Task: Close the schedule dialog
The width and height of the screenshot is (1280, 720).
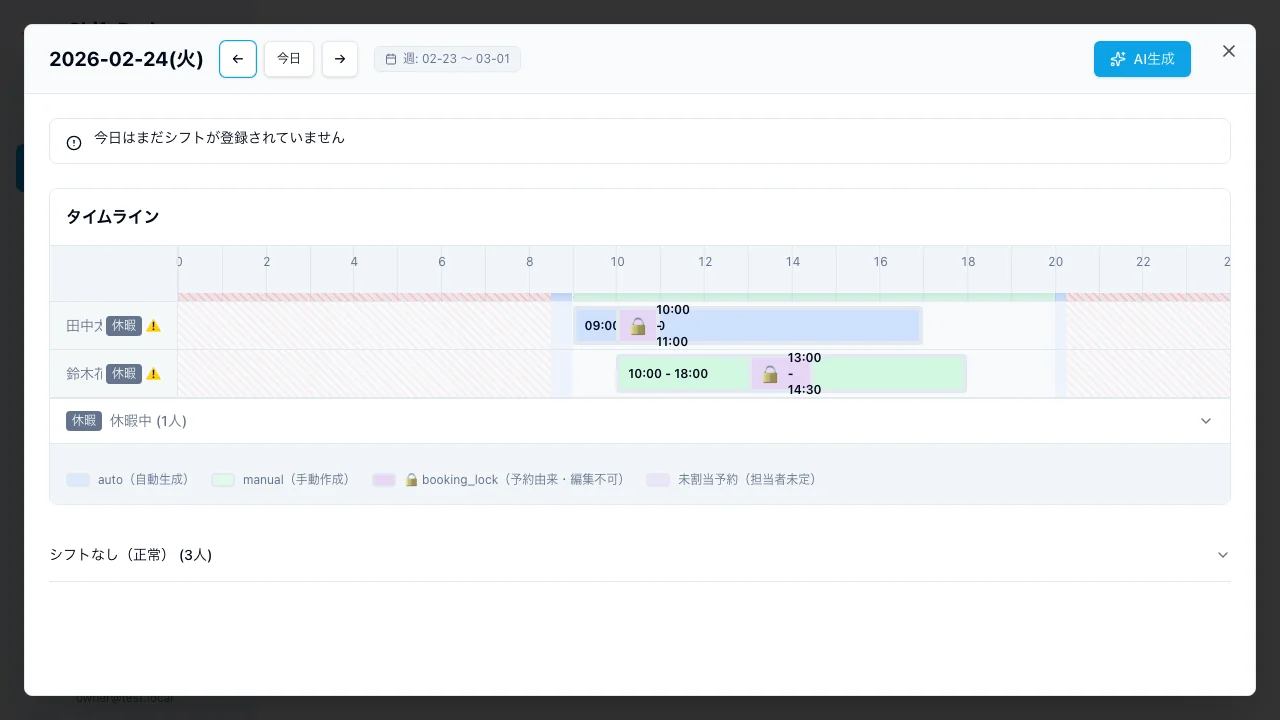Action: pos(1229,51)
